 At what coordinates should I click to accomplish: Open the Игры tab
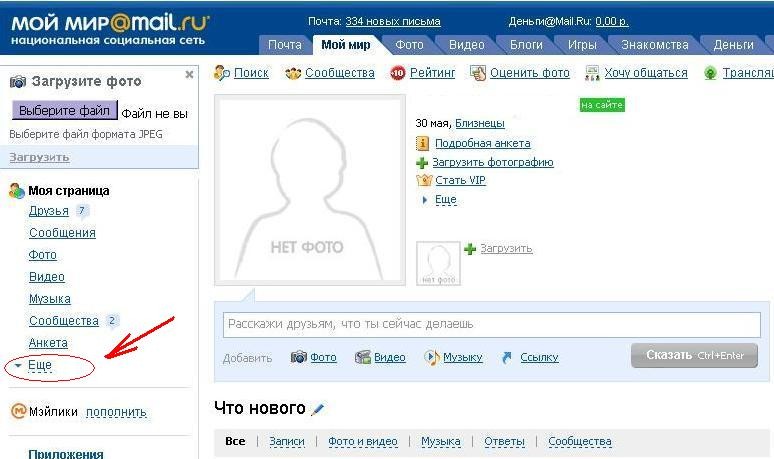582,45
